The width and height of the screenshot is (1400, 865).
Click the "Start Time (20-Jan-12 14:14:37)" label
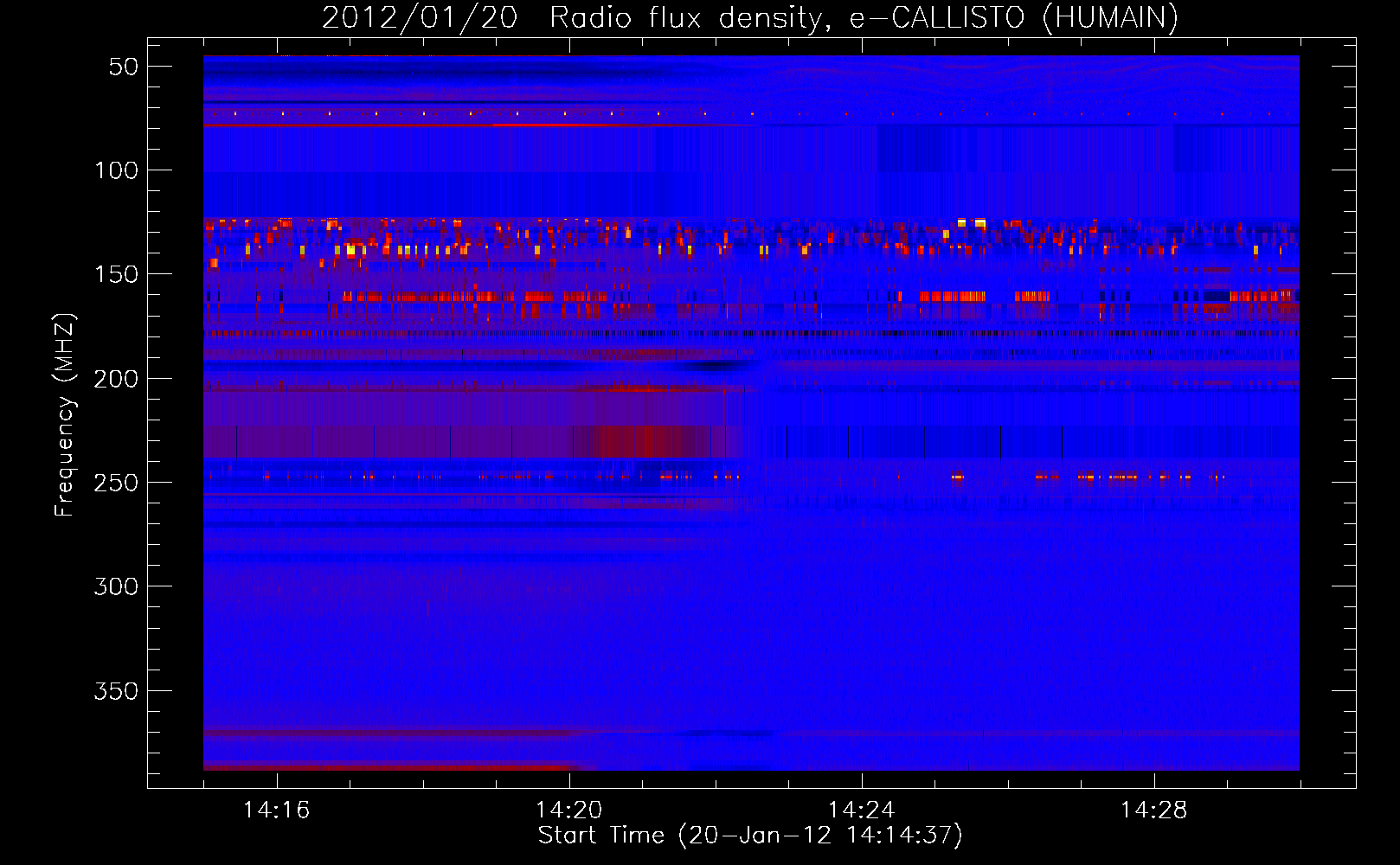click(x=750, y=836)
